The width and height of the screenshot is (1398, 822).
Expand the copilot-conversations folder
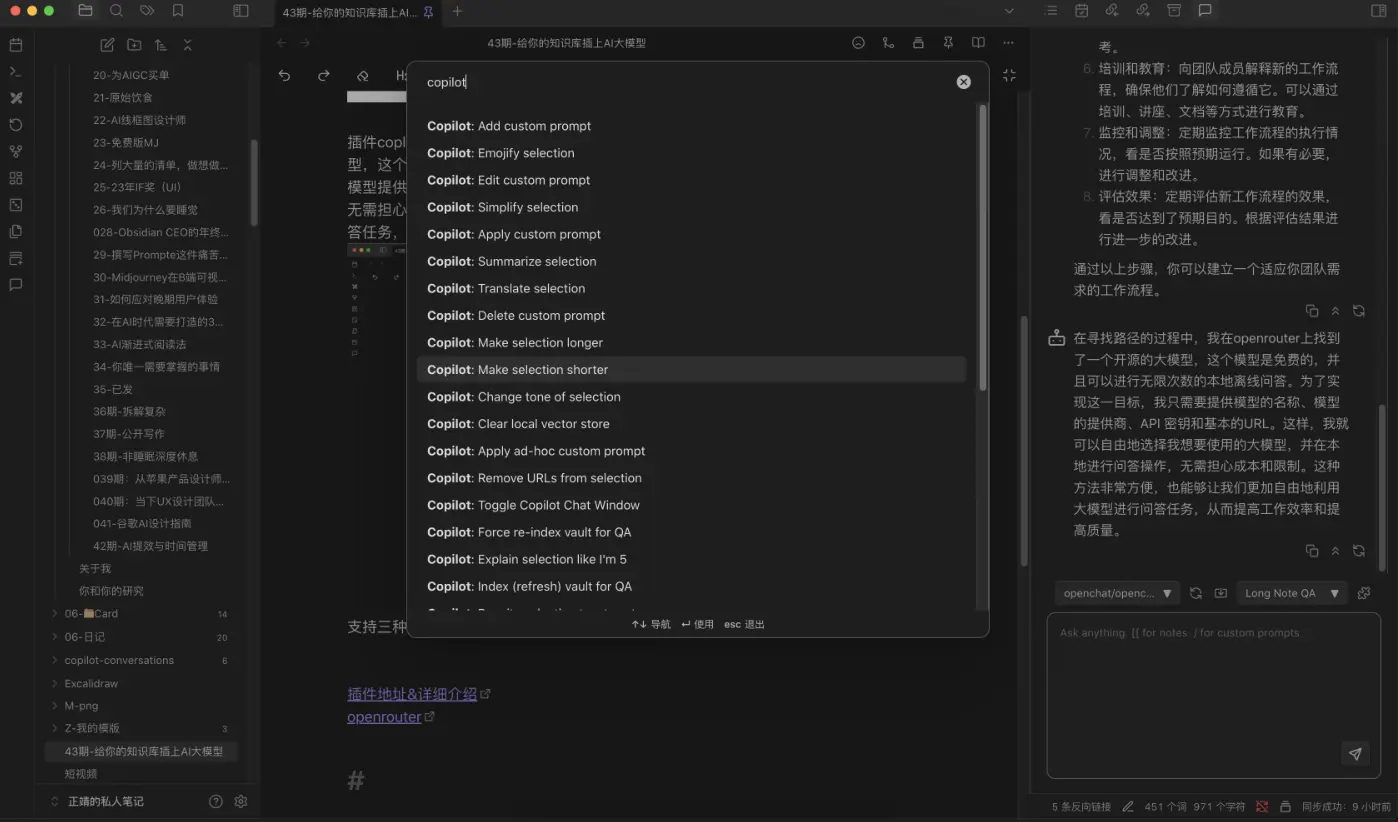tap(55, 660)
